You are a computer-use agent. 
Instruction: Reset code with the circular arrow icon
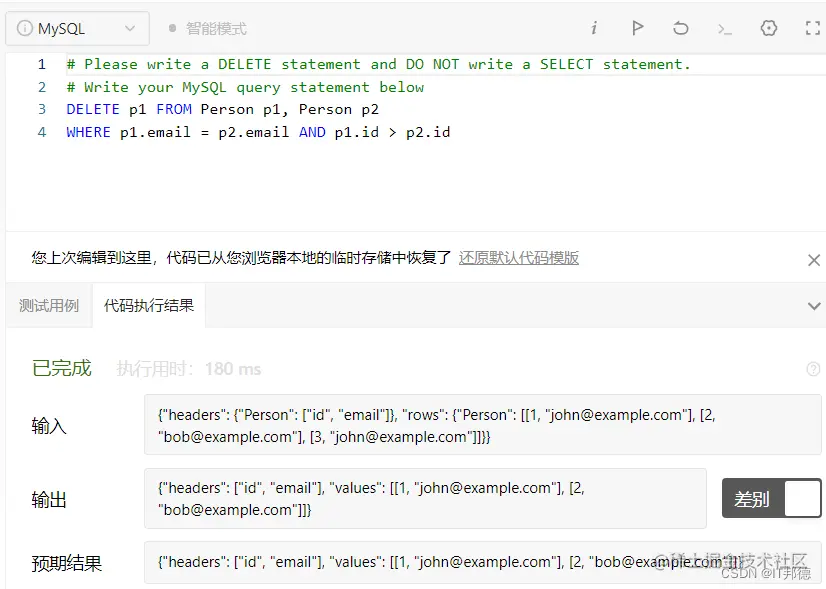[681, 28]
